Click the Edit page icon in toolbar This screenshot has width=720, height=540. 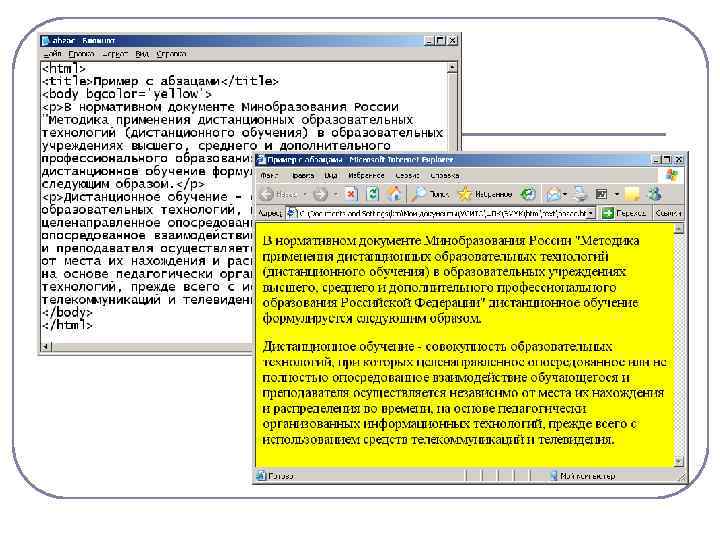pos(602,194)
